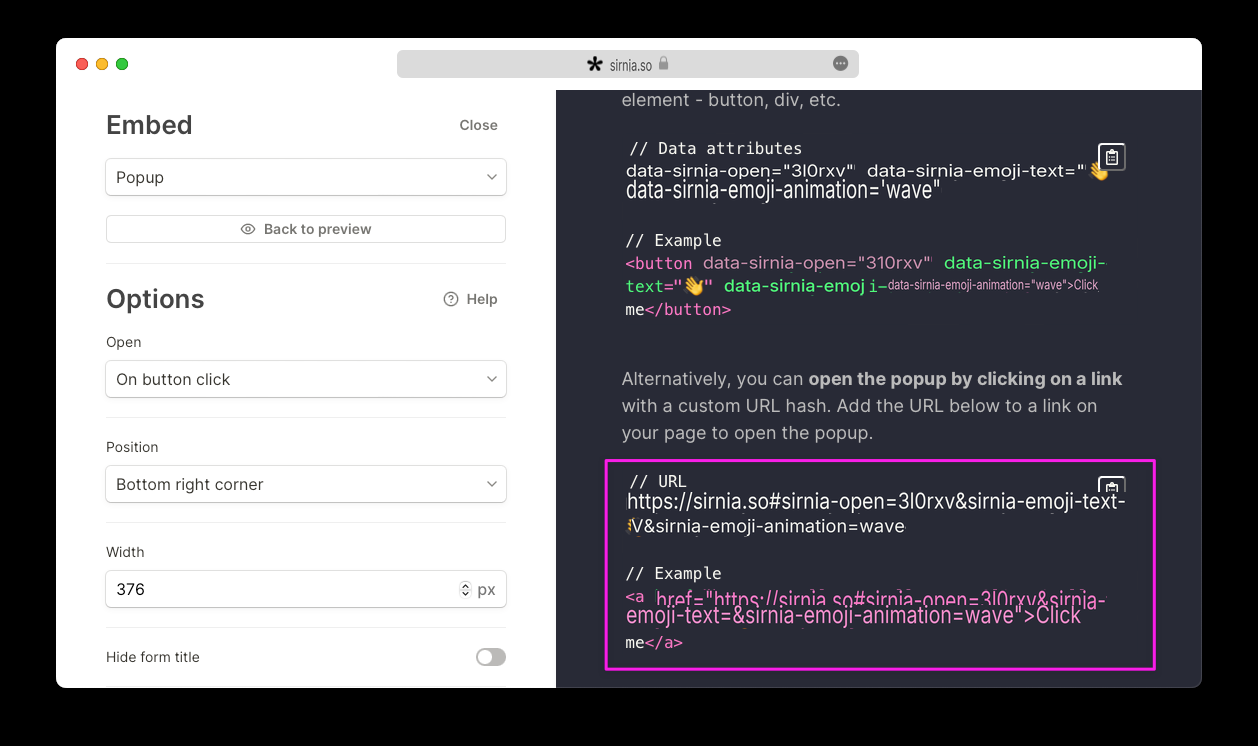
Task: Click the pink <button opening tag in example
Action: pyautogui.click(x=659, y=263)
